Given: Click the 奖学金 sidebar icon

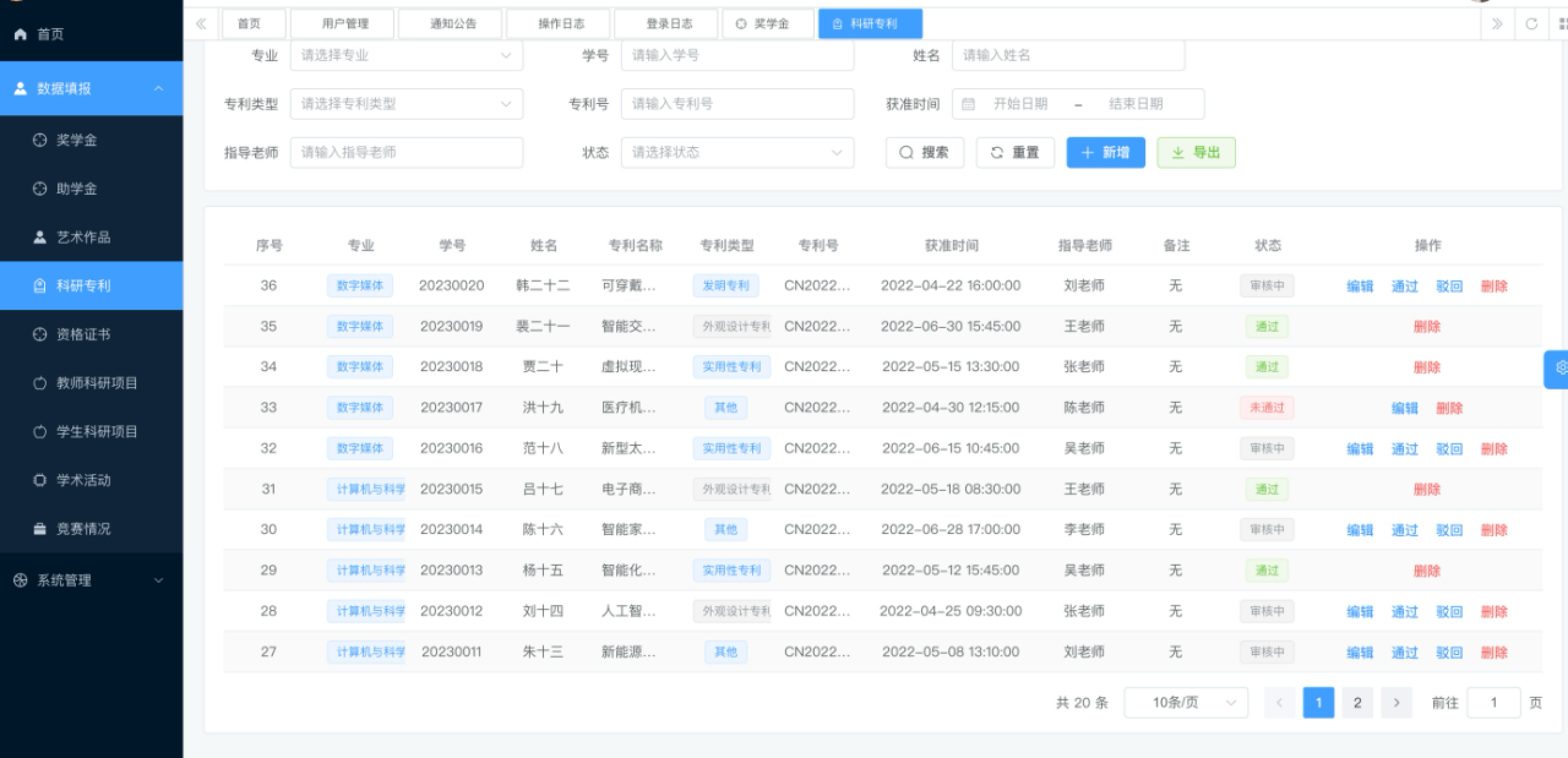Looking at the screenshot, I should [x=40, y=140].
